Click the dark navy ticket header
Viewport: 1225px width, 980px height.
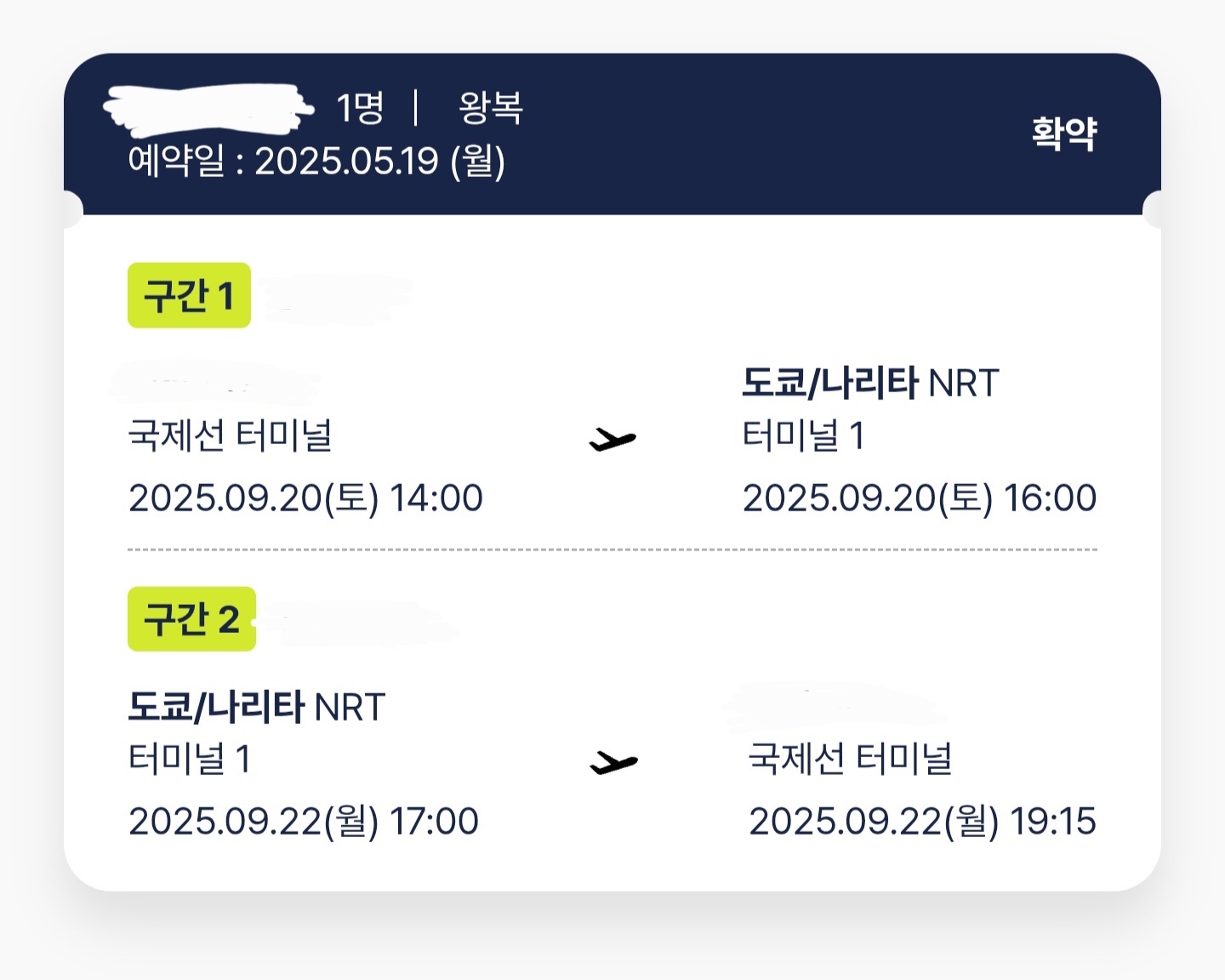(612, 134)
